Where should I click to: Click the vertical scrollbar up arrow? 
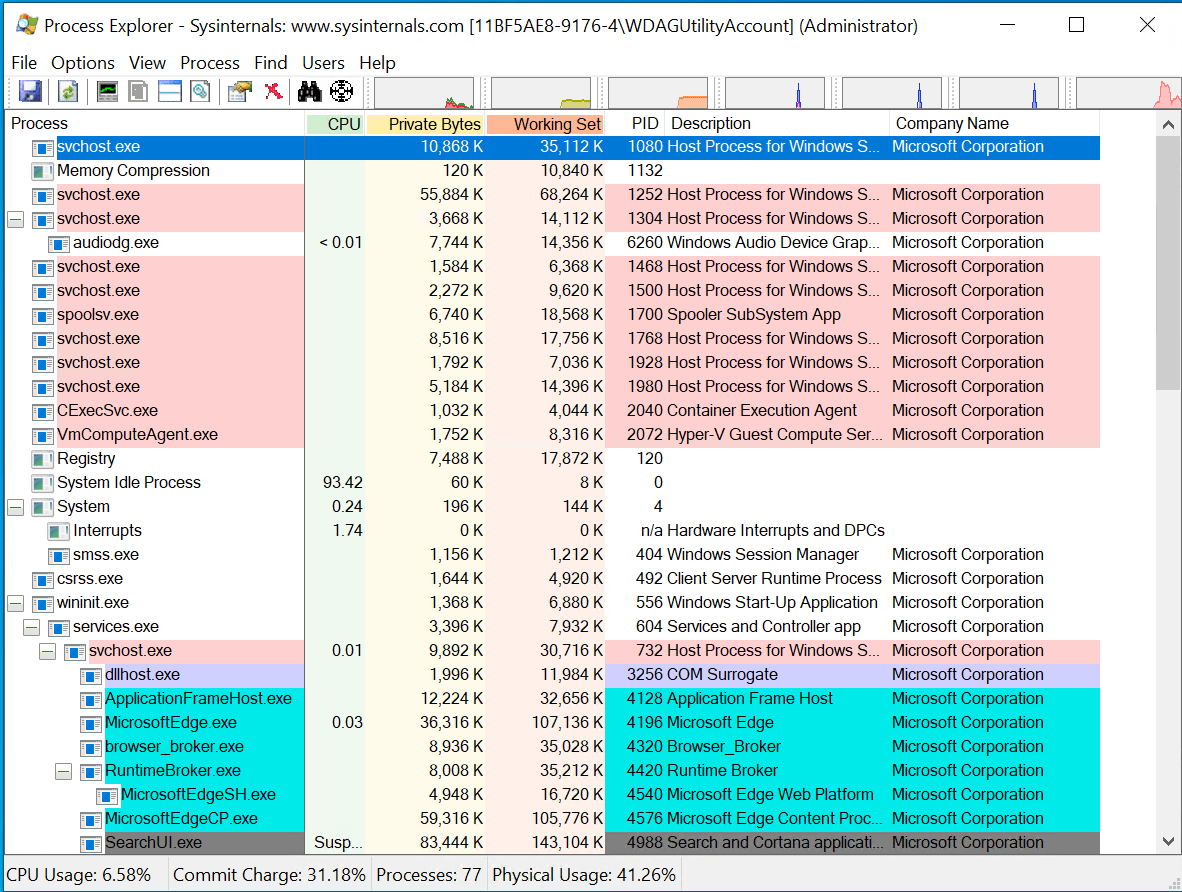(x=1168, y=124)
